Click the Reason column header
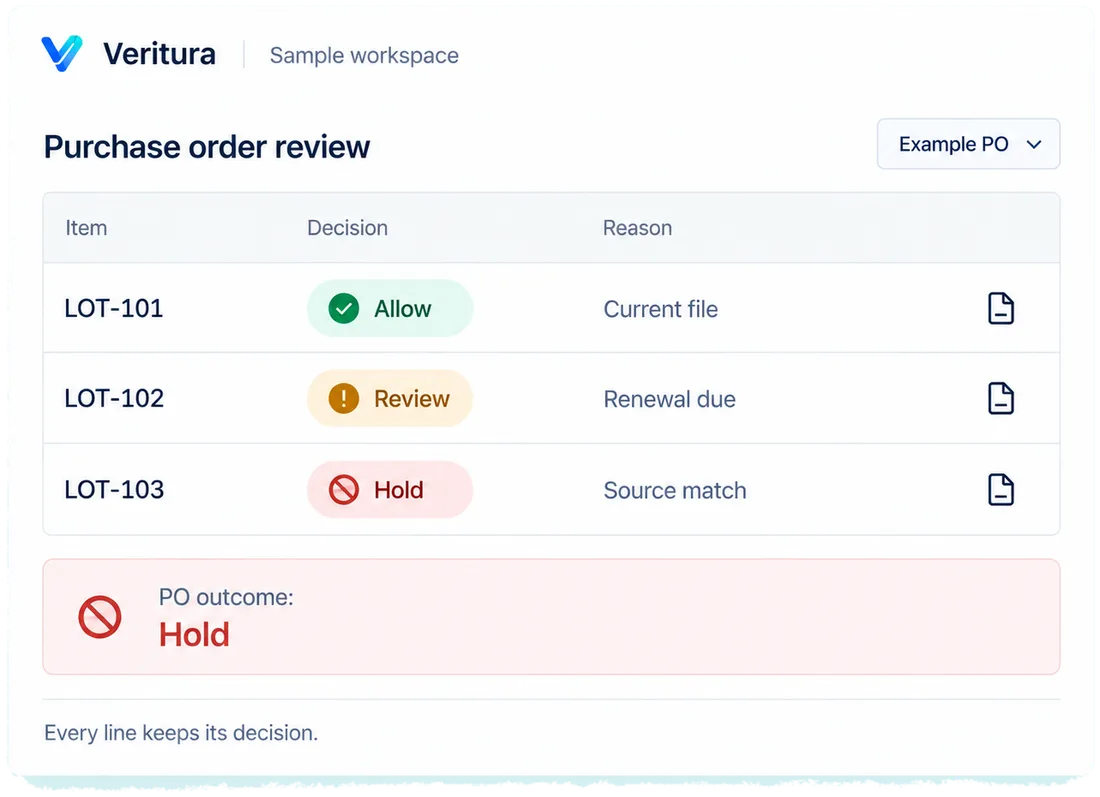1100x797 pixels. pos(638,228)
